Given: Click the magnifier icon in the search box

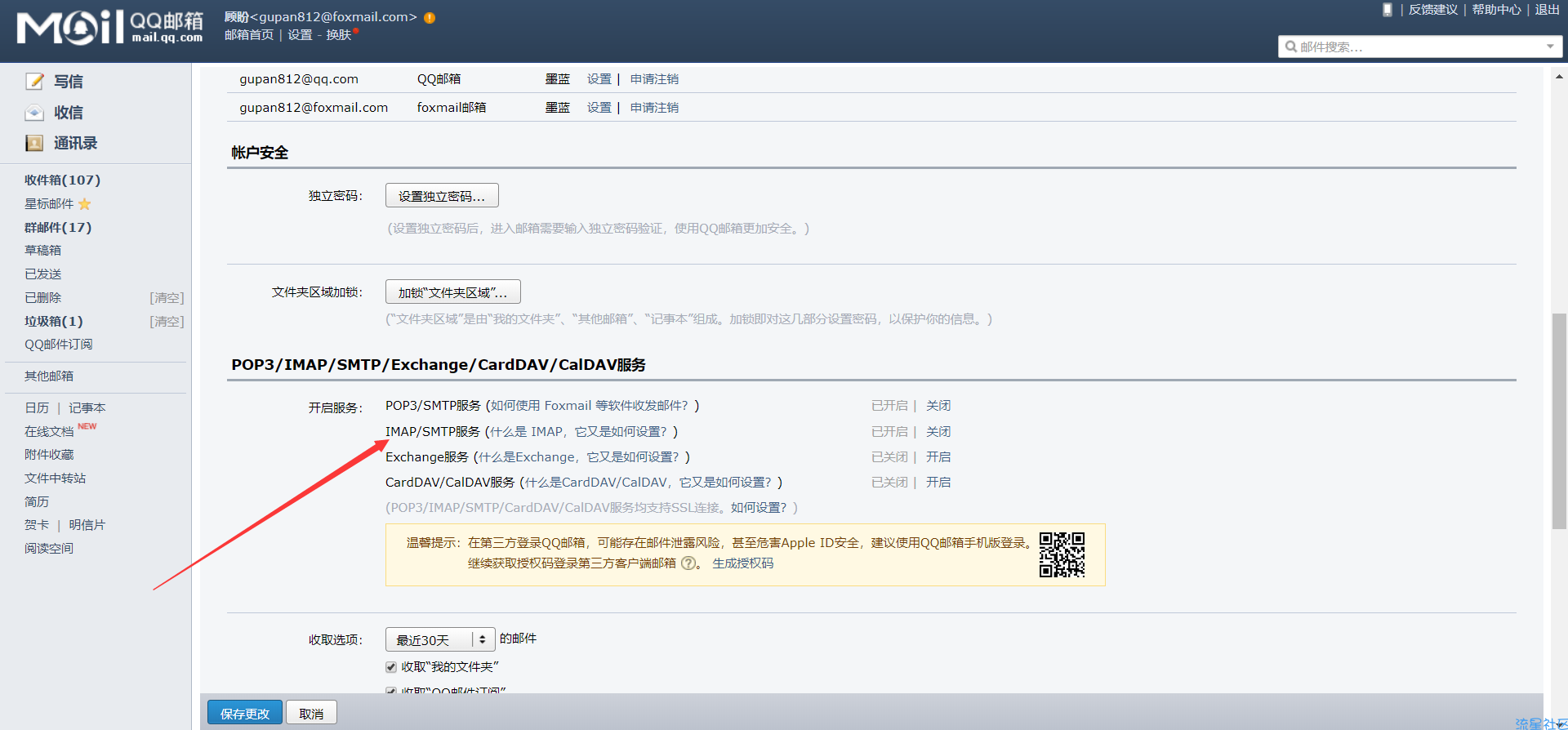Looking at the screenshot, I should click(x=1291, y=47).
